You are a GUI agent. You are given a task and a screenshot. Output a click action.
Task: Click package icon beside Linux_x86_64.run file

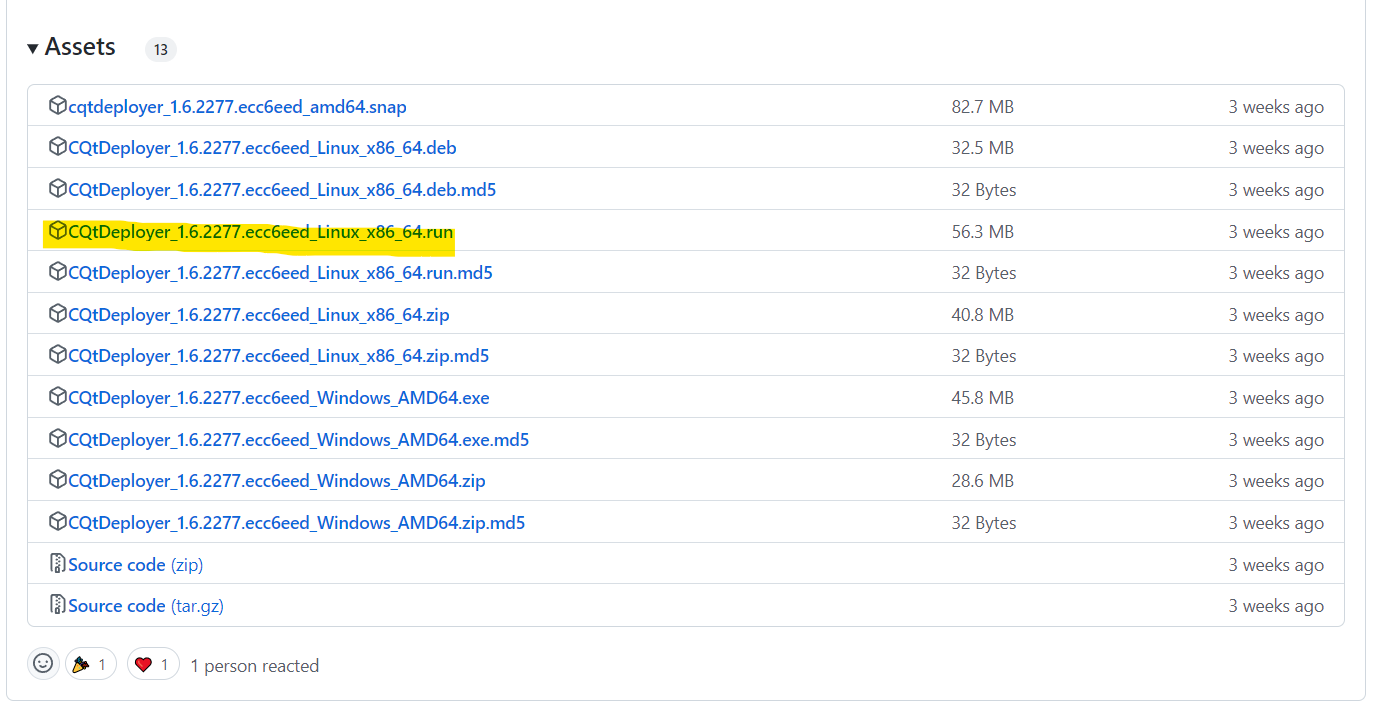point(57,230)
